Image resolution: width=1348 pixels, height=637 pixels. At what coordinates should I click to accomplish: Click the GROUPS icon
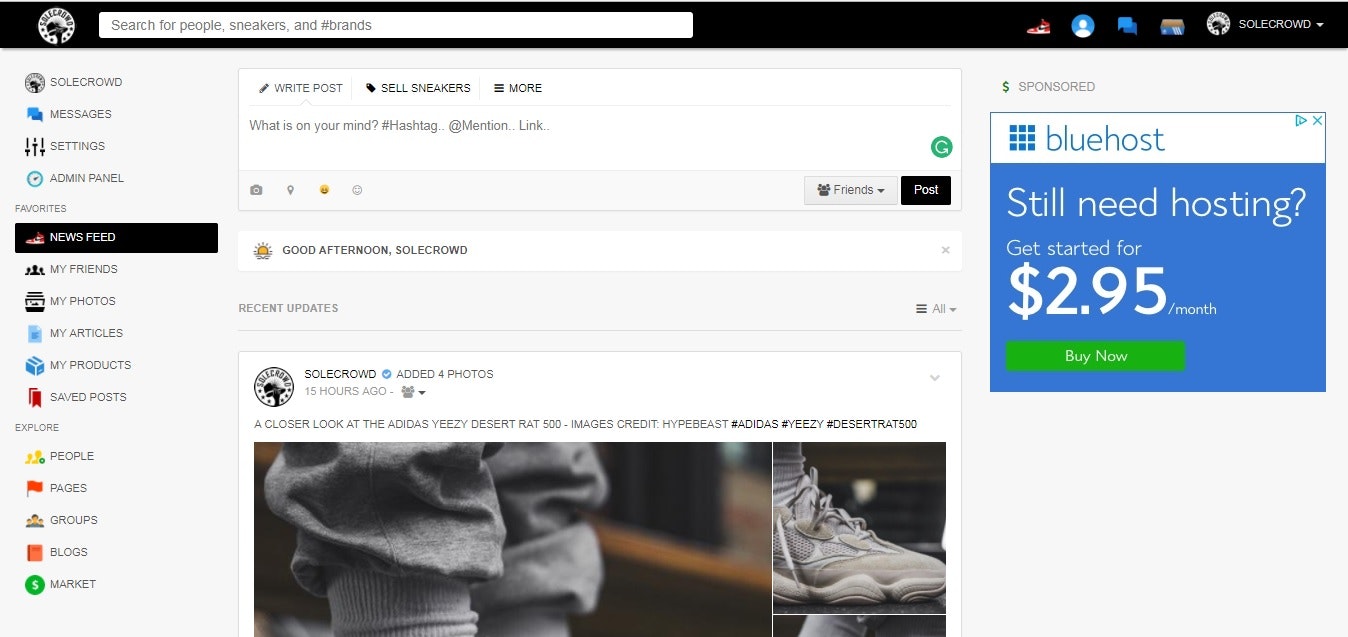pos(35,520)
